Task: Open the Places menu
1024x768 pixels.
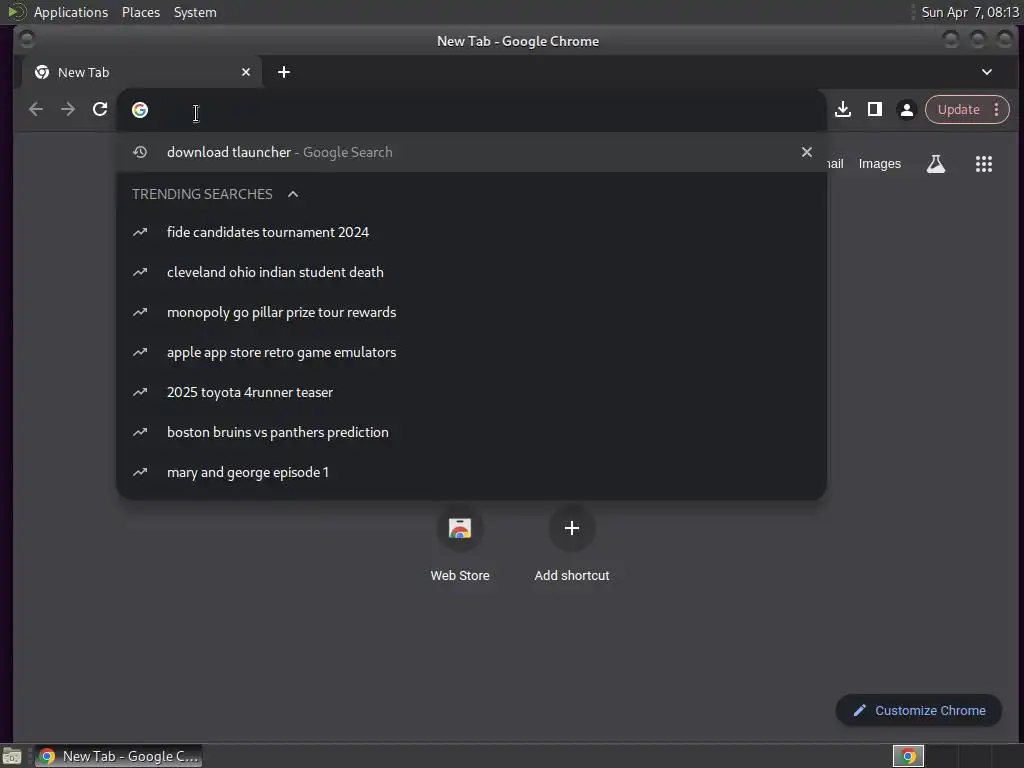Action: pyautogui.click(x=140, y=12)
